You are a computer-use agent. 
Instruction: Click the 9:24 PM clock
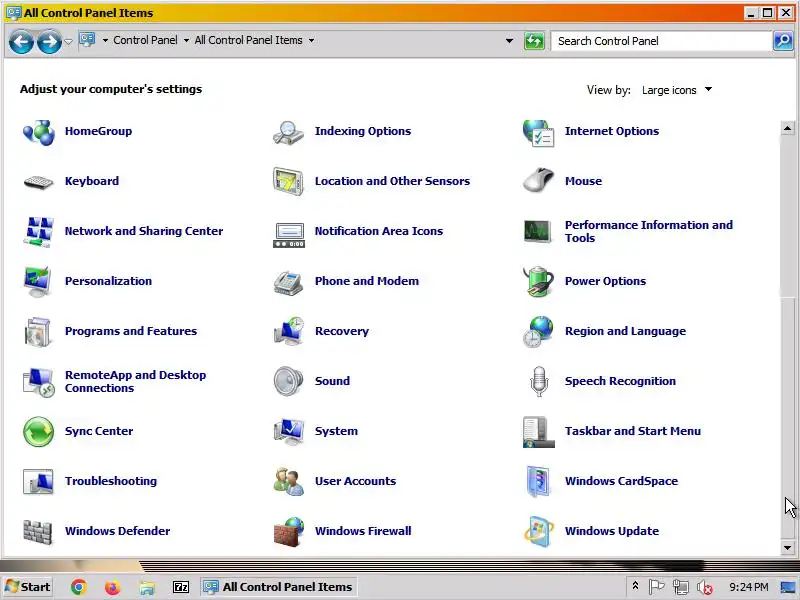(749, 587)
